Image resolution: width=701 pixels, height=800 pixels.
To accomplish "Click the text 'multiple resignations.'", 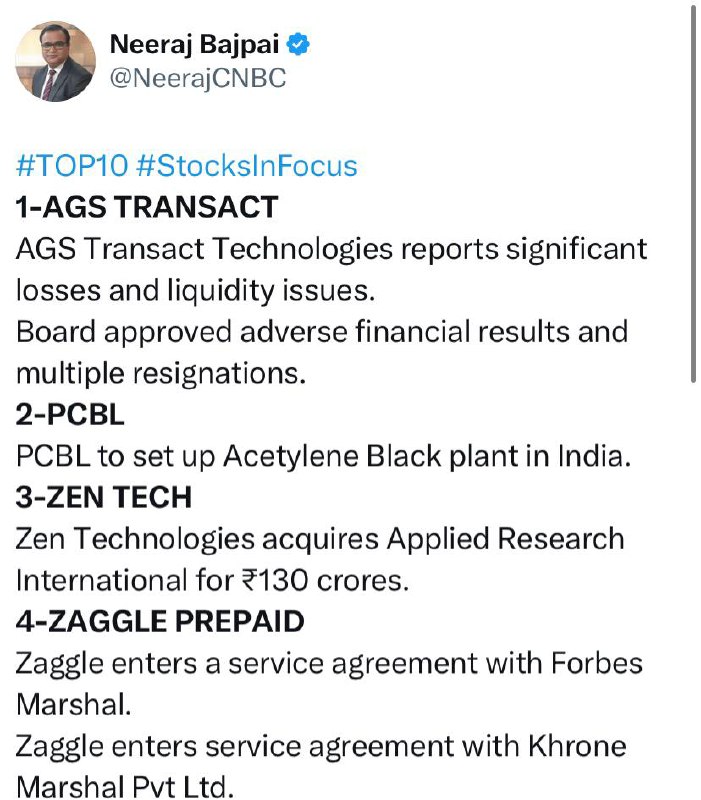I will pos(161,373).
